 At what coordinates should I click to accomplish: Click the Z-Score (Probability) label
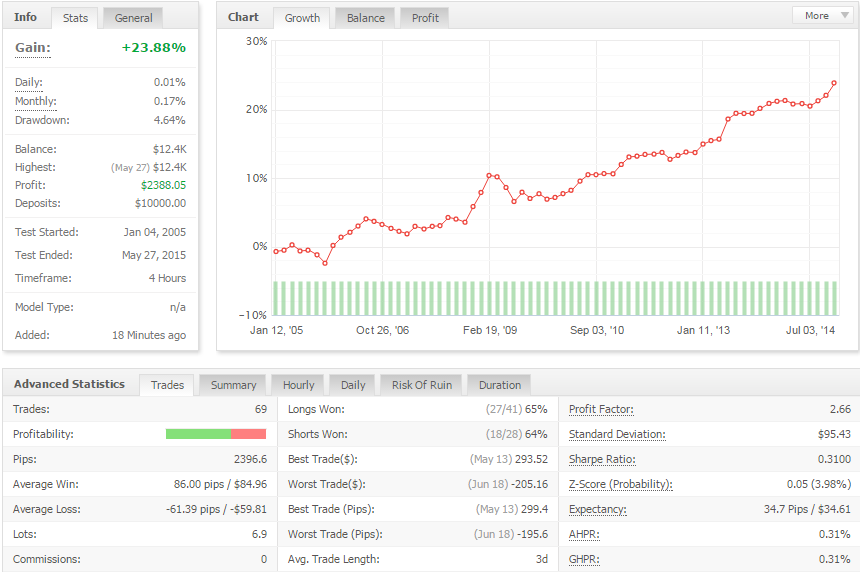click(620, 484)
